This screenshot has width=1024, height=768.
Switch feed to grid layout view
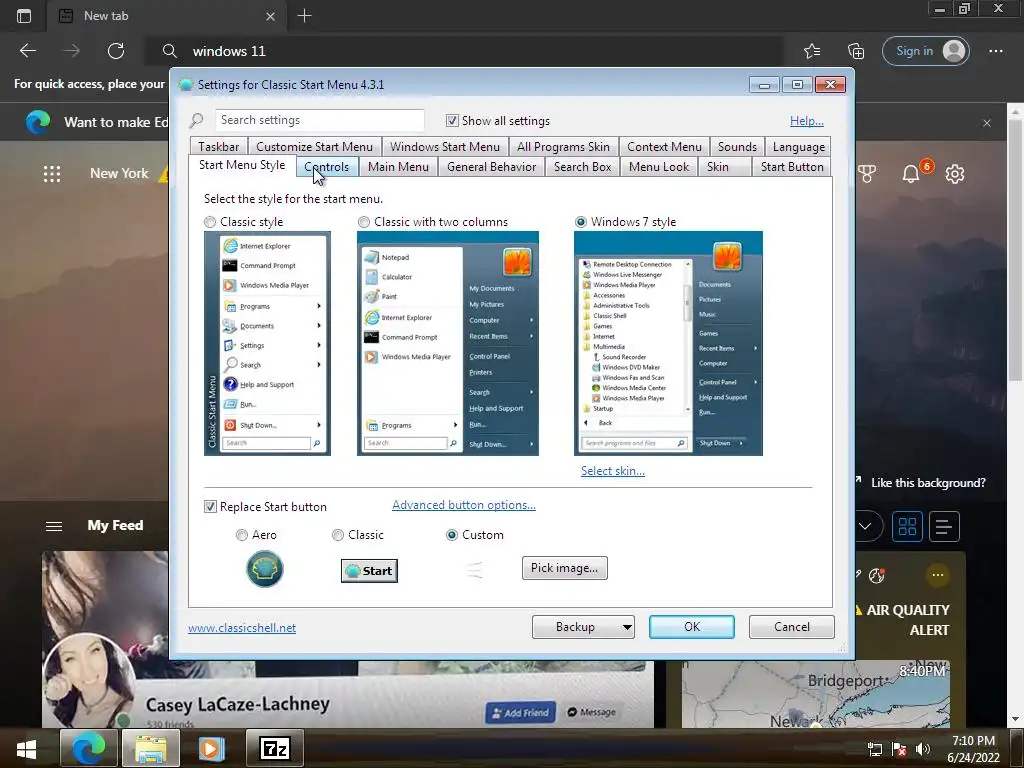(x=907, y=526)
